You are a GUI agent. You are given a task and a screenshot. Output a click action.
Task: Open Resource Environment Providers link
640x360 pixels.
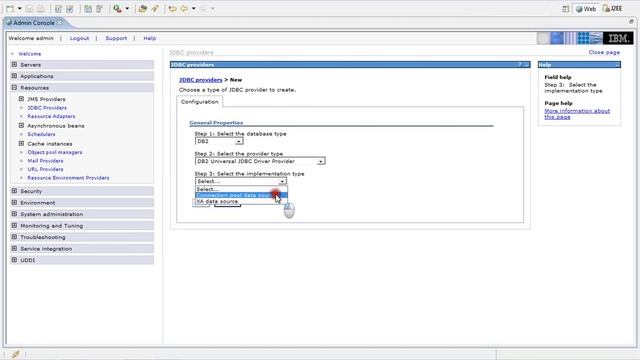coord(68,178)
